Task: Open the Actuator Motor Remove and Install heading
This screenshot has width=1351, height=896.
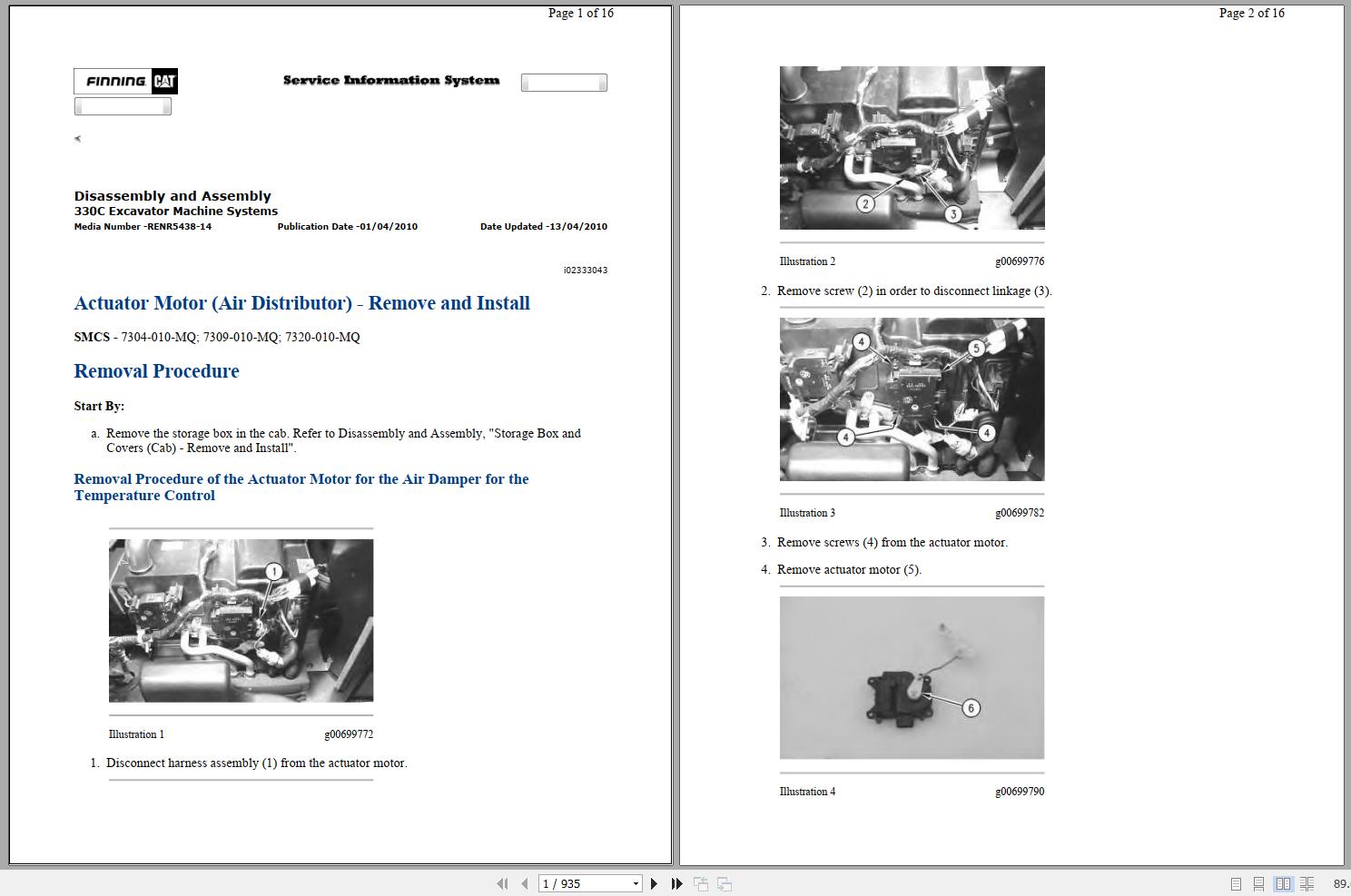Action: pyautogui.click(x=301, y=302)
